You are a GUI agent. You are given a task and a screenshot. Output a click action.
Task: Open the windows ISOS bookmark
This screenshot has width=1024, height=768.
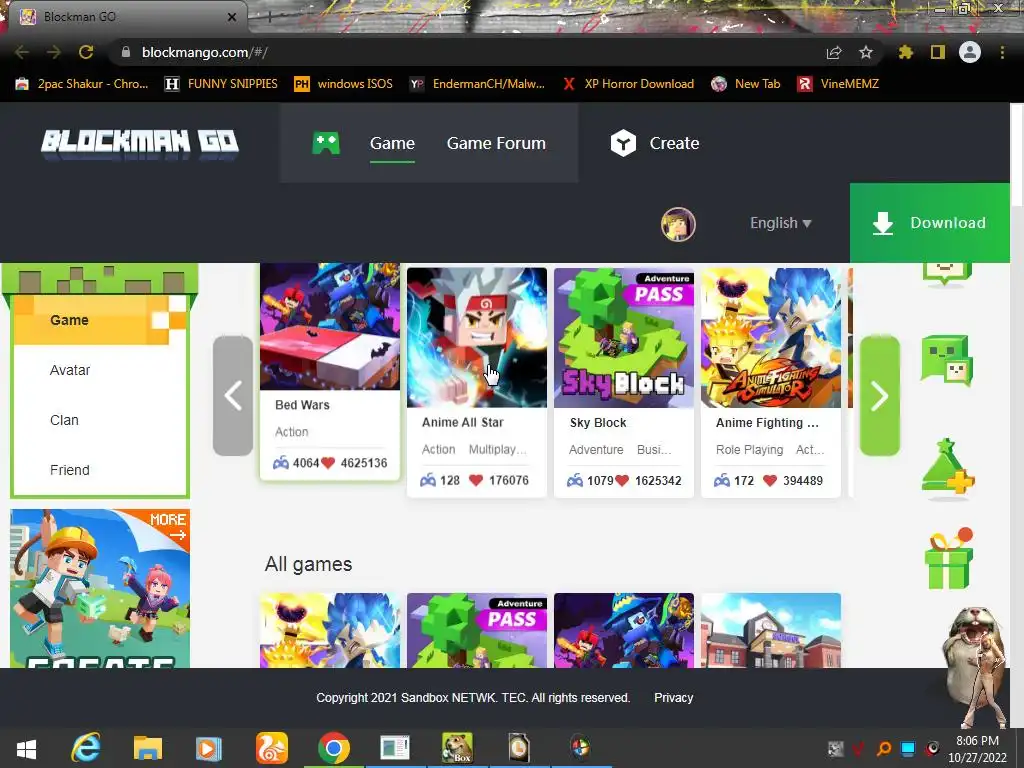344,84
